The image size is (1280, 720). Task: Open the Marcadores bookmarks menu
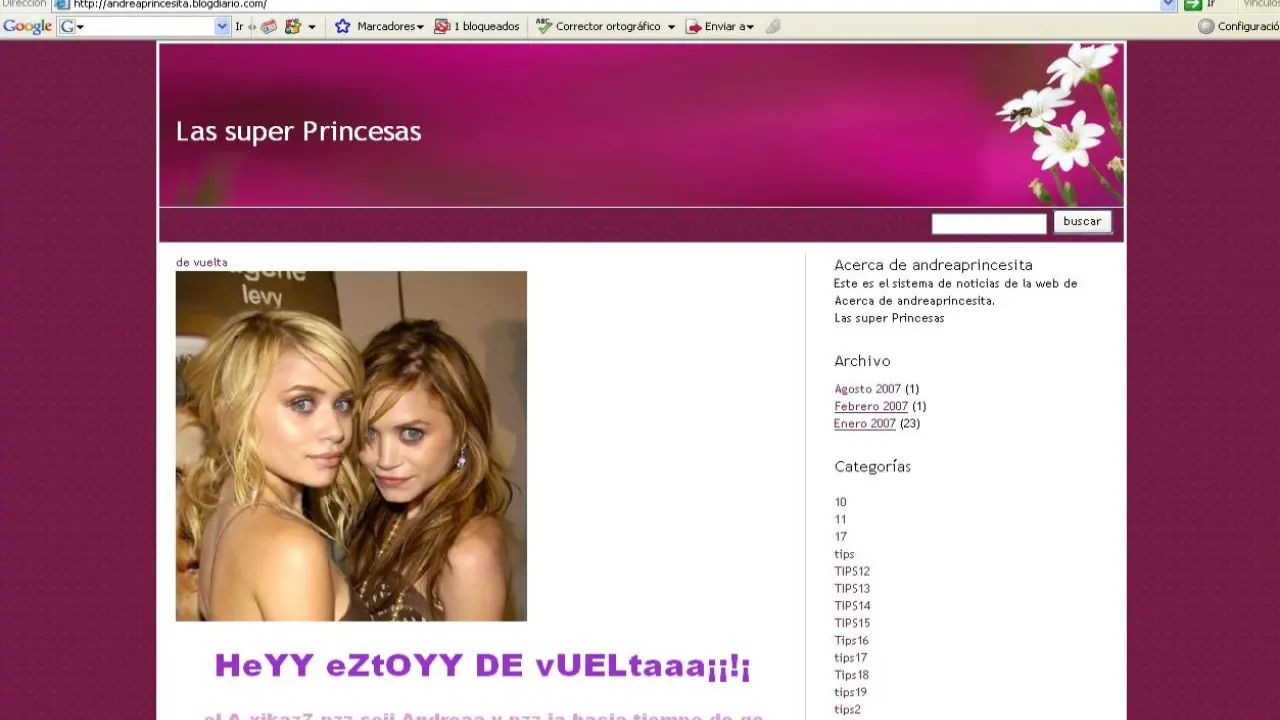click(390, 27)
